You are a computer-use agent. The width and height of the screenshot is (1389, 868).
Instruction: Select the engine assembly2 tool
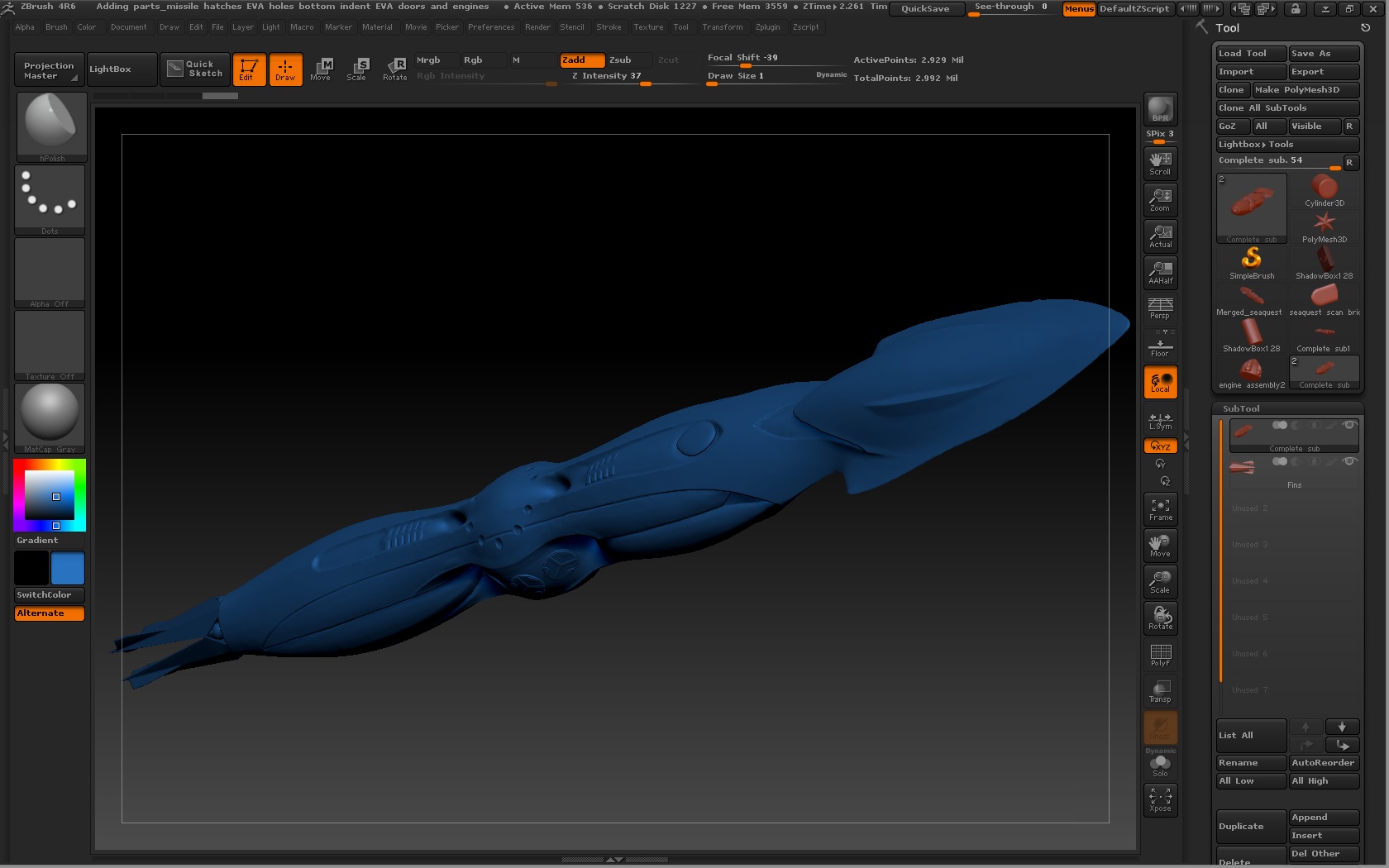[x=1252, y=373]
